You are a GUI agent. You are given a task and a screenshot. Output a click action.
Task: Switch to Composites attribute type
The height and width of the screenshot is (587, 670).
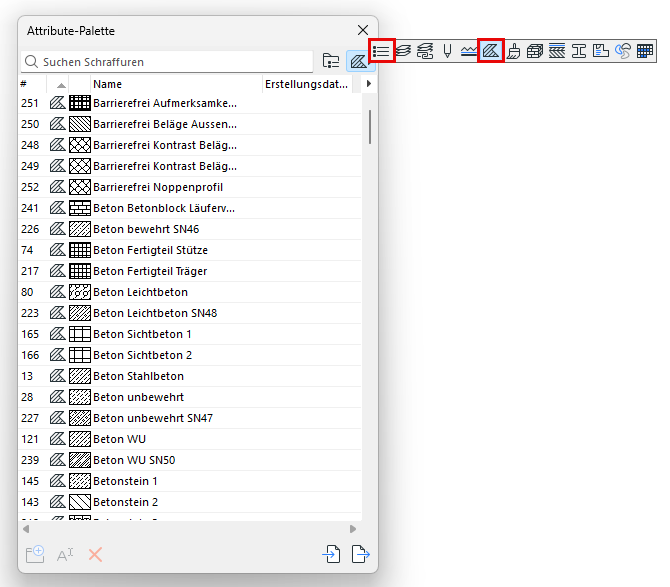(557, 51)
